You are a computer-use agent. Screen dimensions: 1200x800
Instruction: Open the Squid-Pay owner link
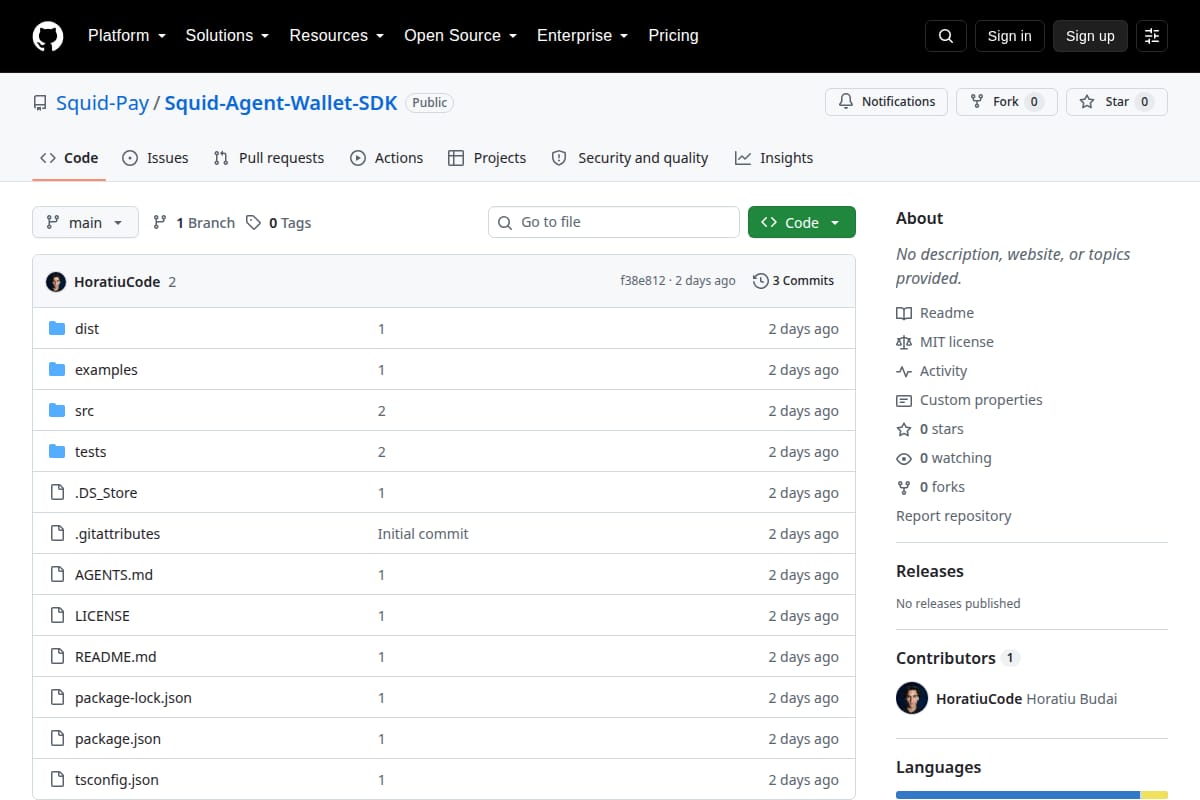(x=102, y=103)
